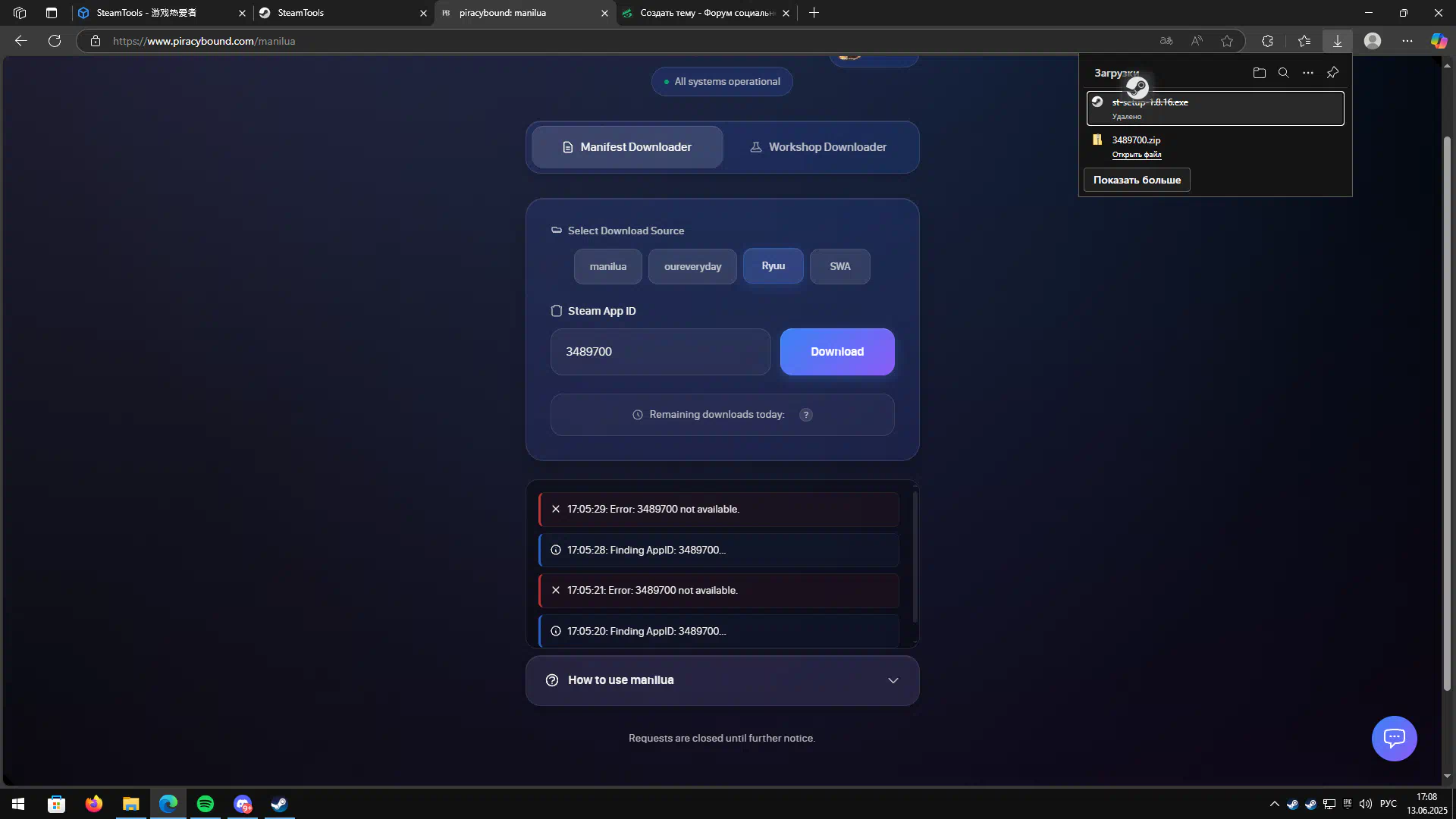Toggle the downloads toolbar button
The width and height of the screenshot is (1456, 819).
1338,41
